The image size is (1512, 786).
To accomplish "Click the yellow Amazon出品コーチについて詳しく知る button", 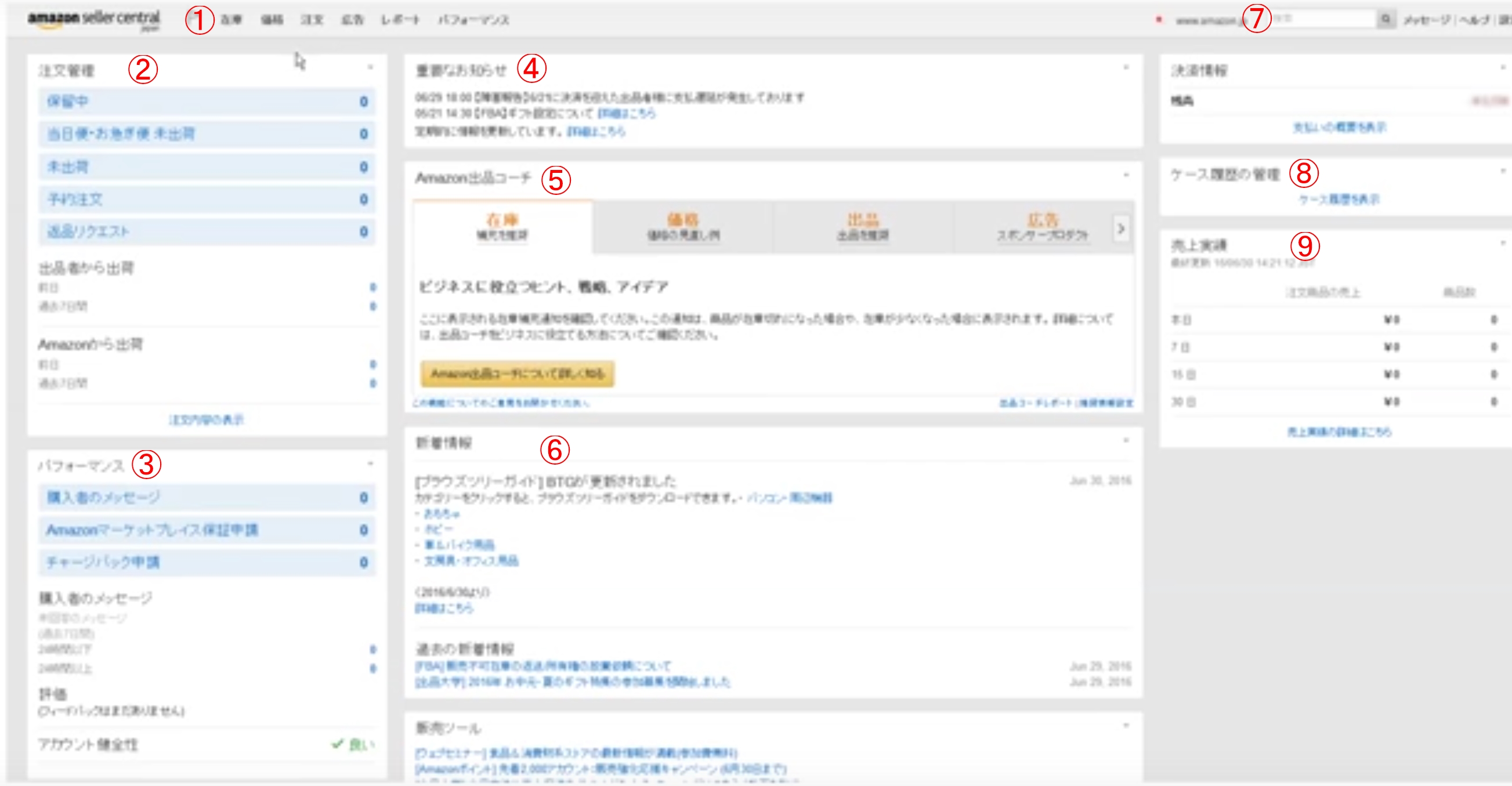I will point(517,374).
